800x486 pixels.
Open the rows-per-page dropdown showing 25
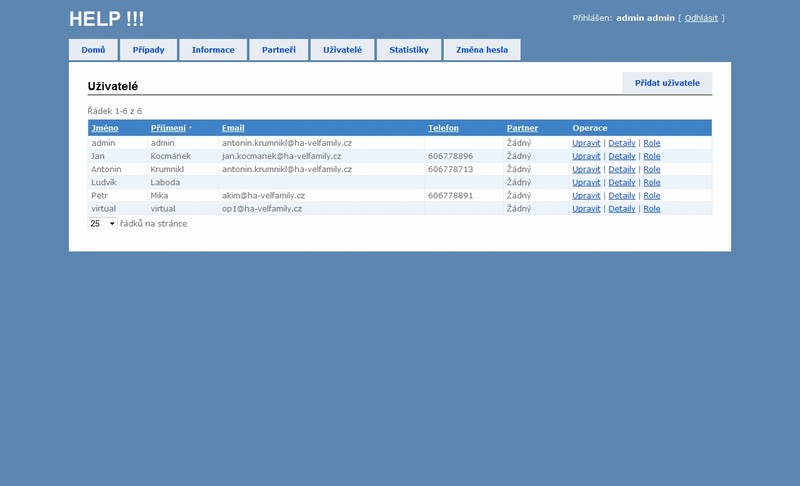pos(103,223)
